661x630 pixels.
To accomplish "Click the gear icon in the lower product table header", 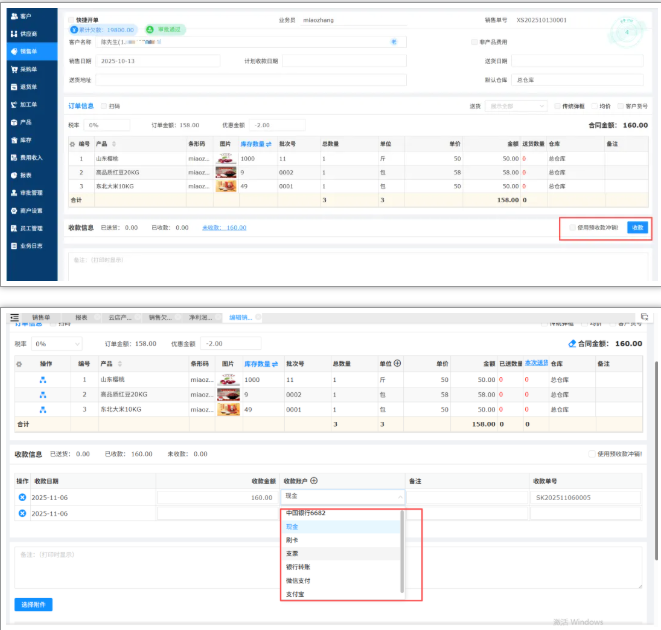I will click(x=19, y=363).
